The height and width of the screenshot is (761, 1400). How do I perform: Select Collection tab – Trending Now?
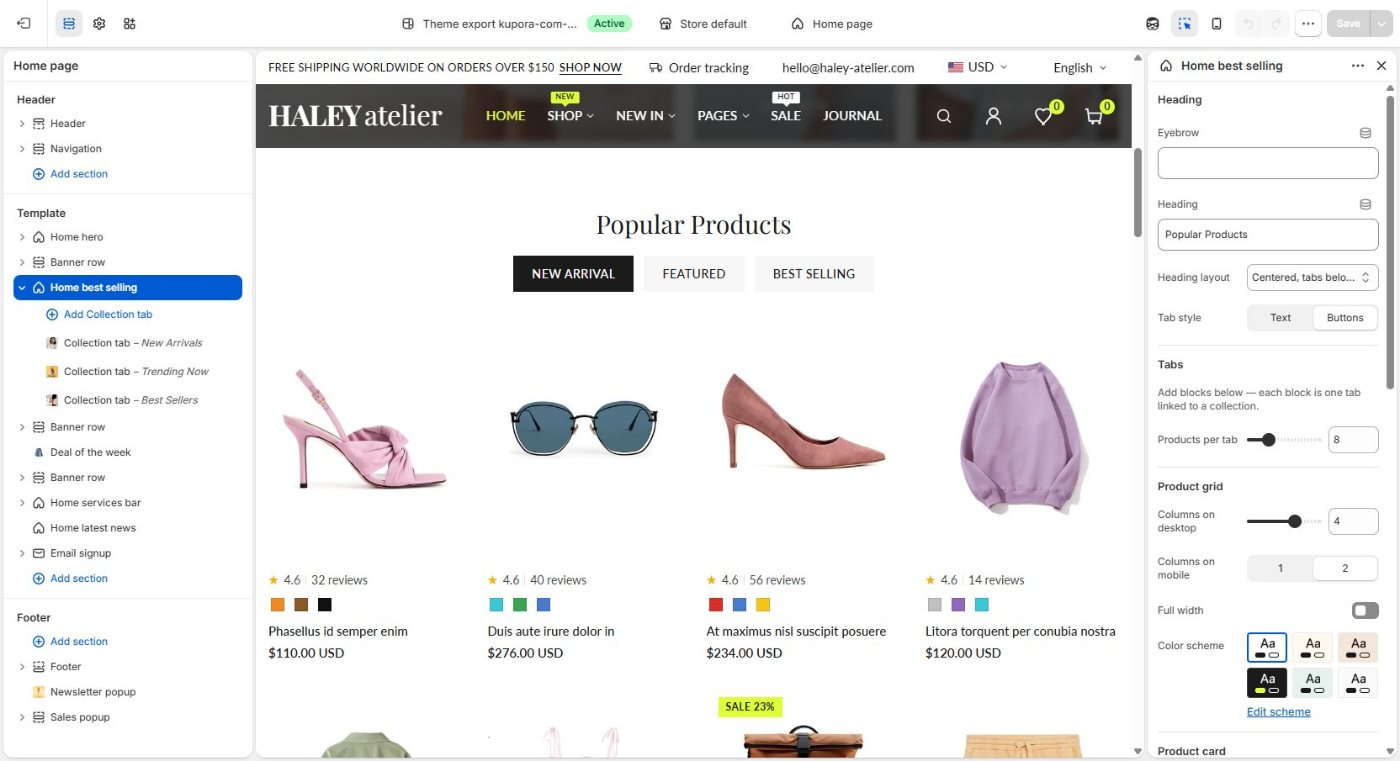127,371
